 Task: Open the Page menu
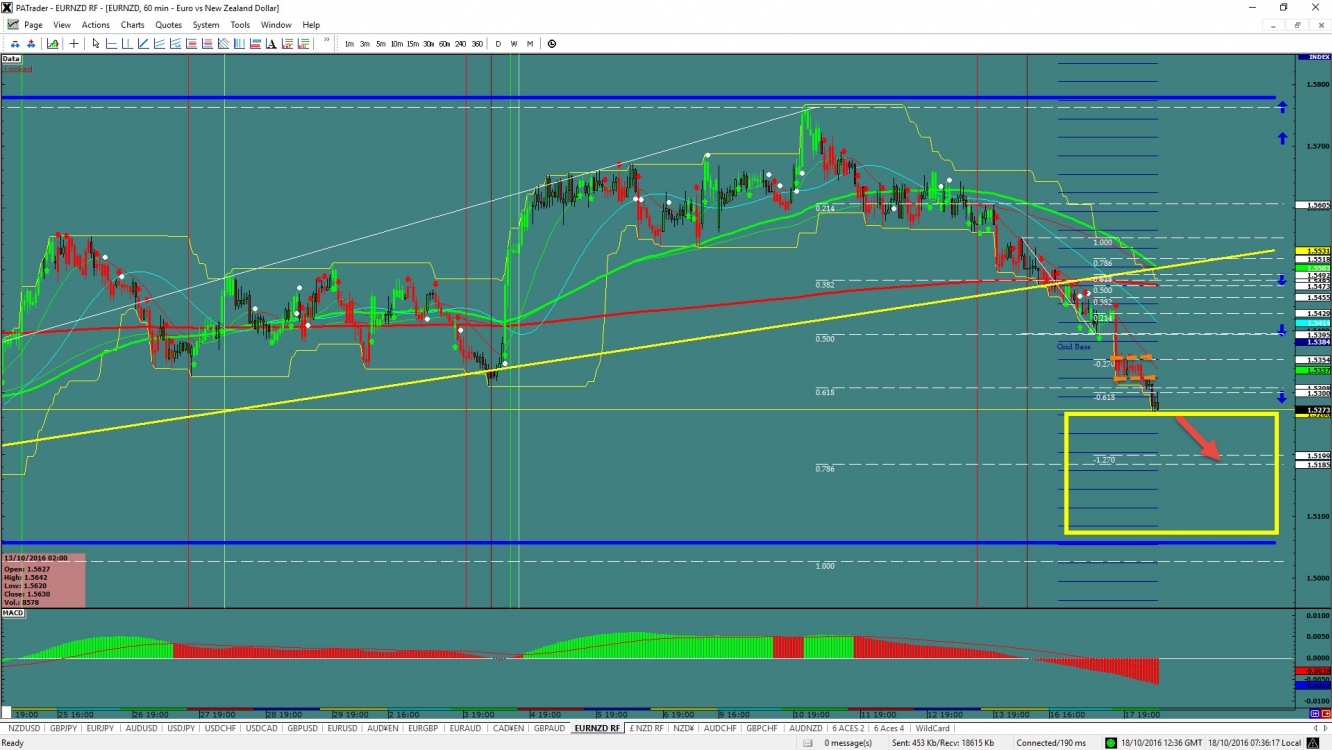[x=33, y=25]
